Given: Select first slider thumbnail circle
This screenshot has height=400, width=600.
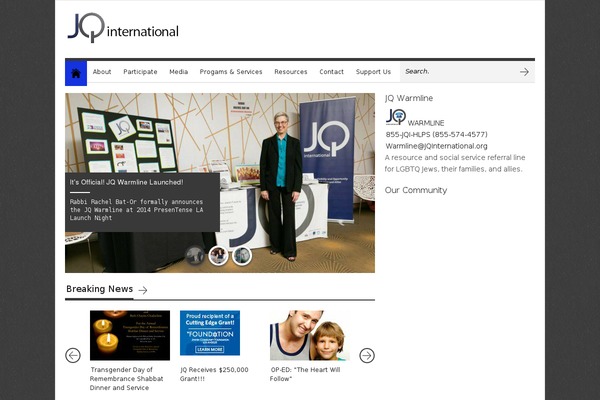Looking at the screenshot, I should [x=195, y=255].
